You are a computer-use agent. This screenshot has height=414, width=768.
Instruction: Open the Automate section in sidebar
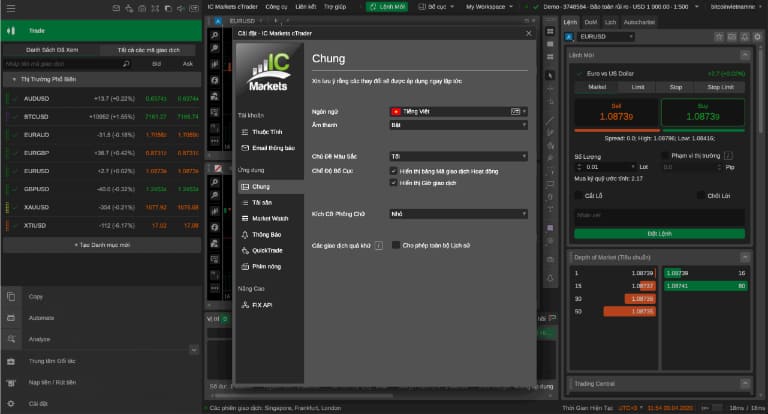pos(41,318)
